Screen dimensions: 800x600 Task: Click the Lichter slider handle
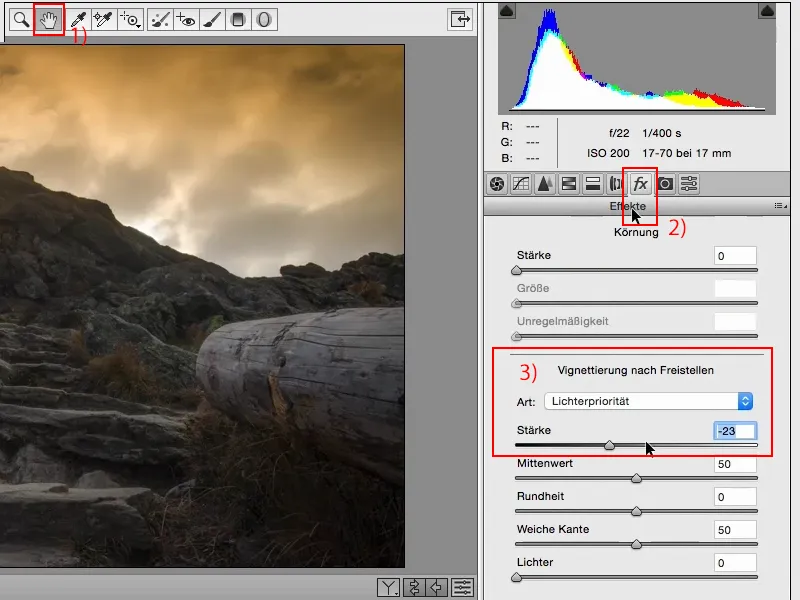coord(516,577)
